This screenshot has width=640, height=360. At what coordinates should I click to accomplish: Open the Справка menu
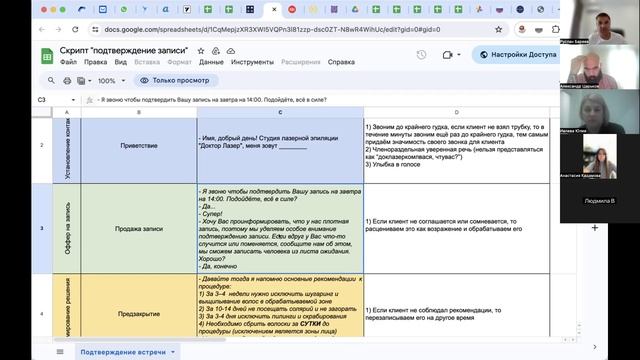pos(341,62)
